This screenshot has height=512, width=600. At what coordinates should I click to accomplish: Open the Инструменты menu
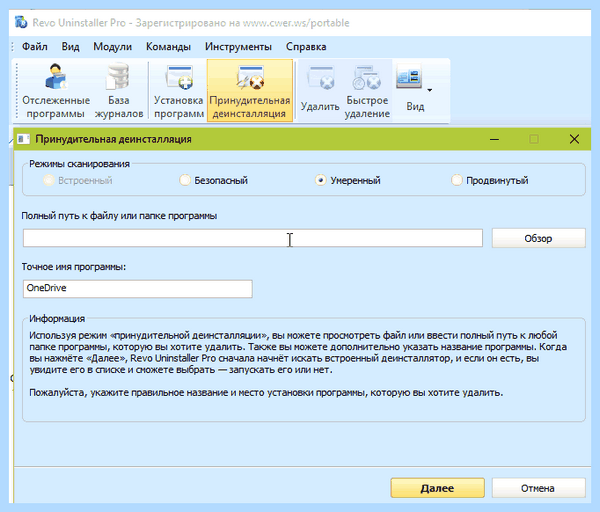point(238,47)
